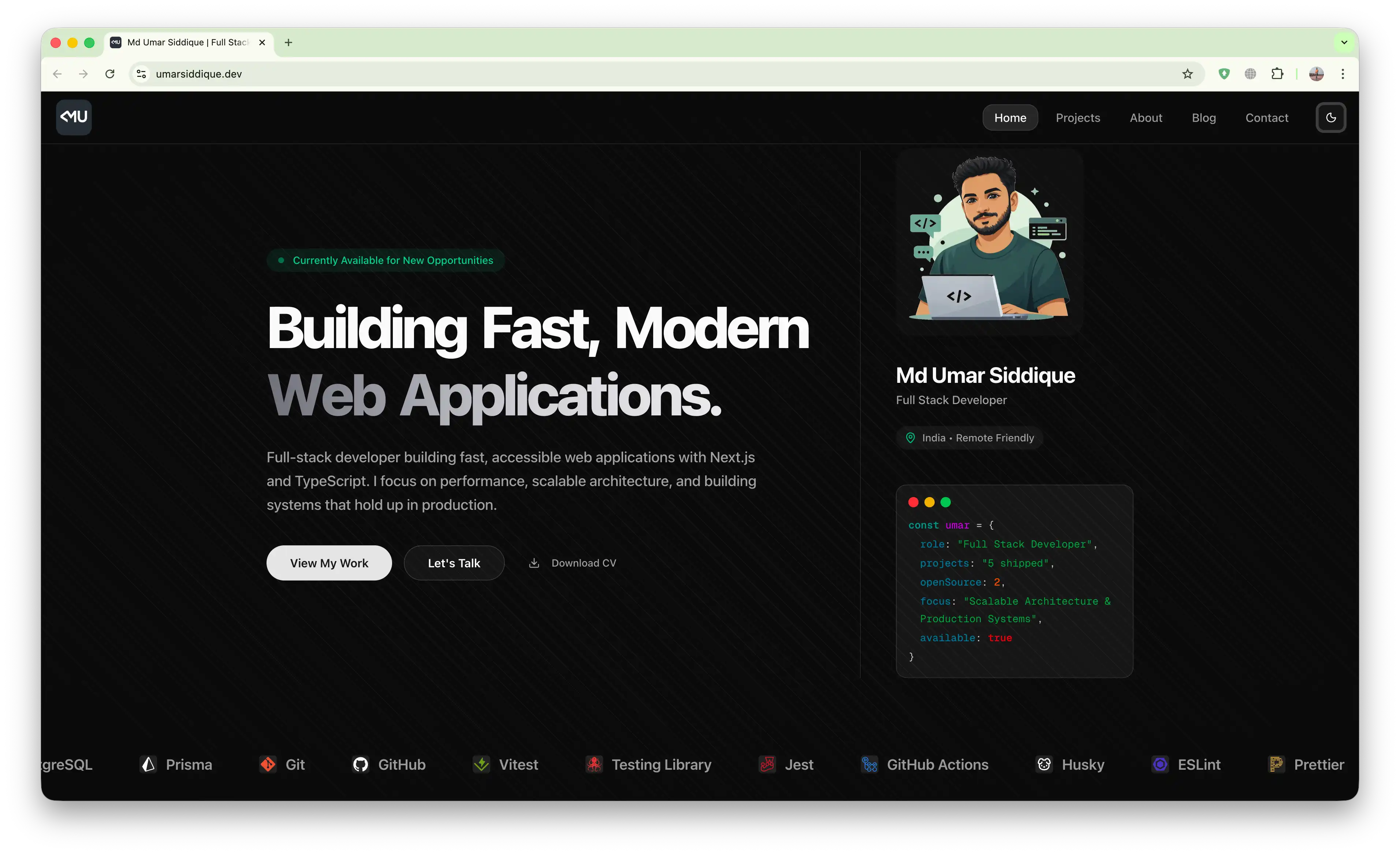Viewport: 1400px width, 855px height.
Task: Navigate to the Projects nav item
Action: click(1078, 117)
